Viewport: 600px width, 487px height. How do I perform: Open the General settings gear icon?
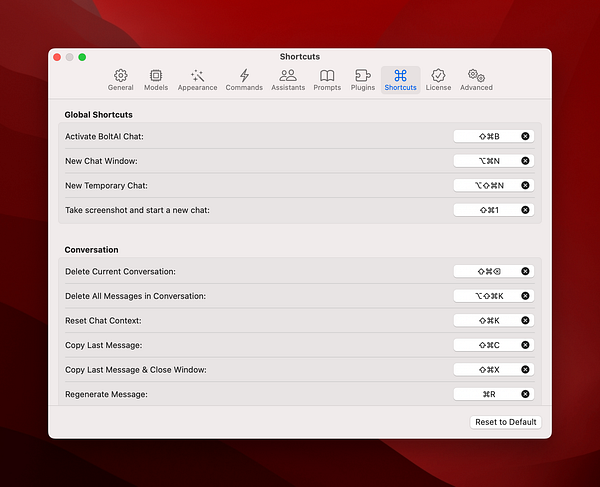point(121,76)
